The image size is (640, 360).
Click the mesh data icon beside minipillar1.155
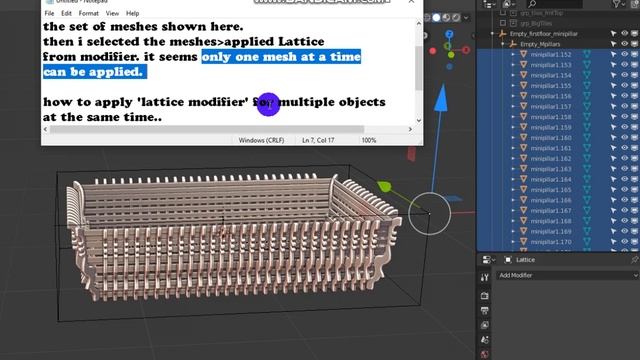tap(587, 86)
